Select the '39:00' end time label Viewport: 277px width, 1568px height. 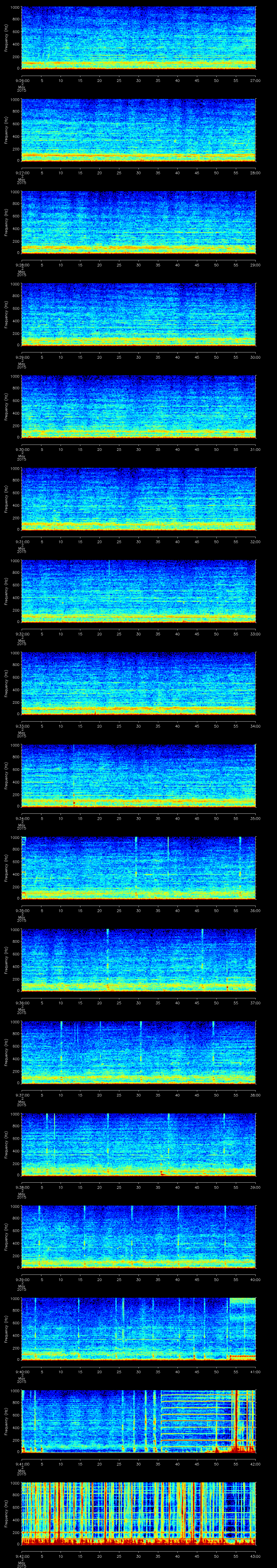[255, 1187]
